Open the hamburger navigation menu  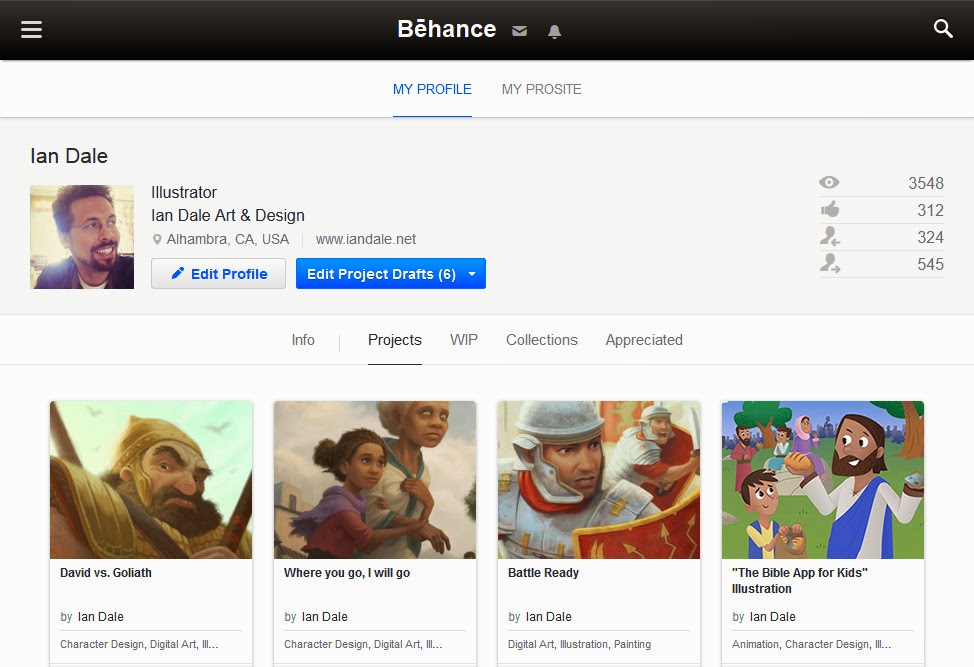point(31,29)
